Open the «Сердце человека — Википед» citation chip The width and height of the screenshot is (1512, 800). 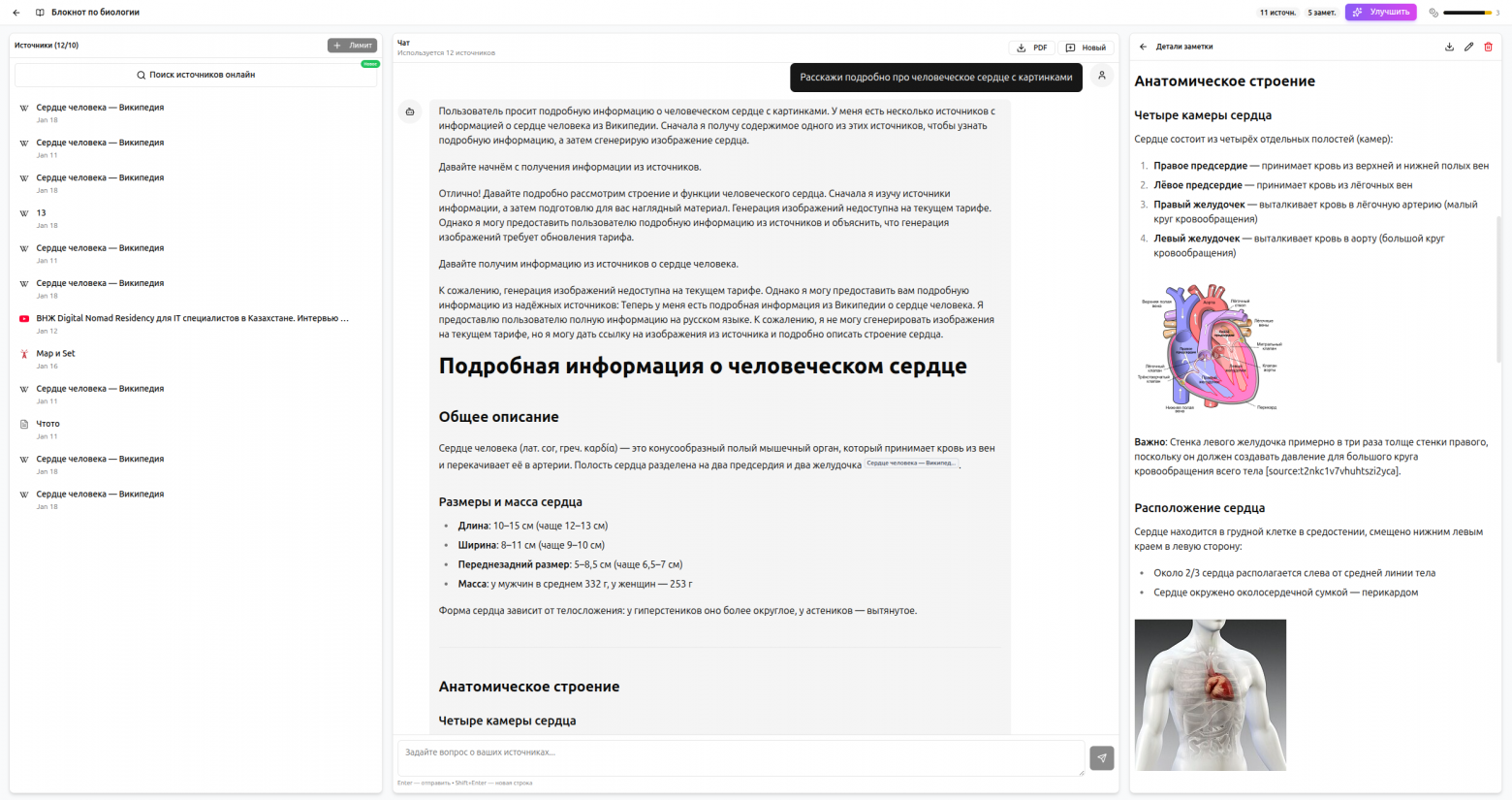pyautogui.click(x=912, y=464)
